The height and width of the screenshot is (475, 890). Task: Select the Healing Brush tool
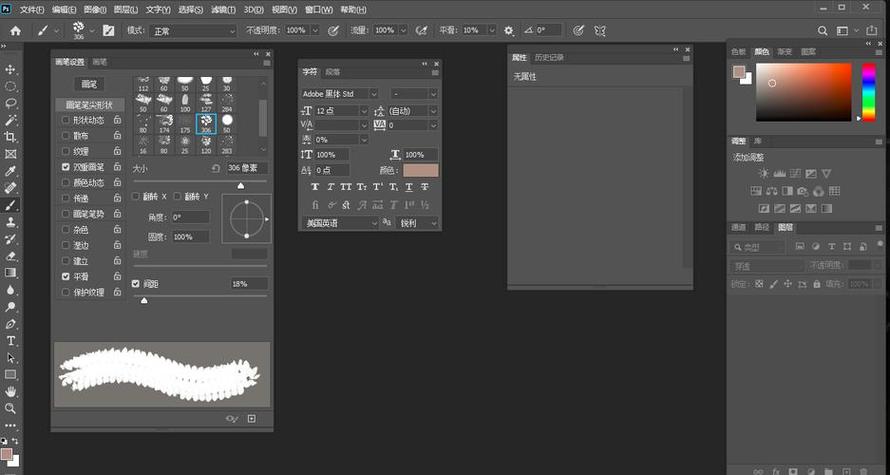[x=10, y=188]
